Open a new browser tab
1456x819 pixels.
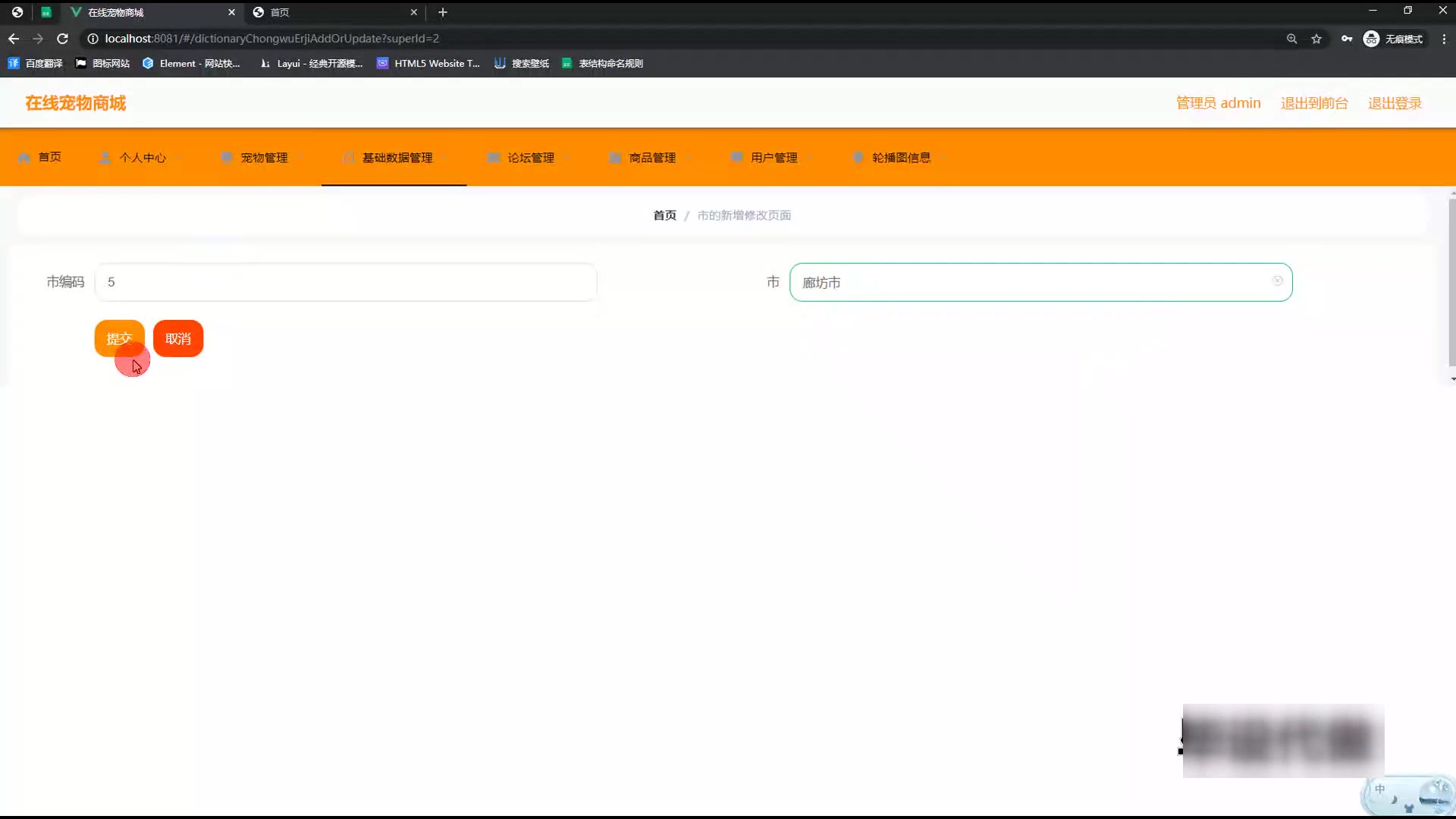[443, 12]
